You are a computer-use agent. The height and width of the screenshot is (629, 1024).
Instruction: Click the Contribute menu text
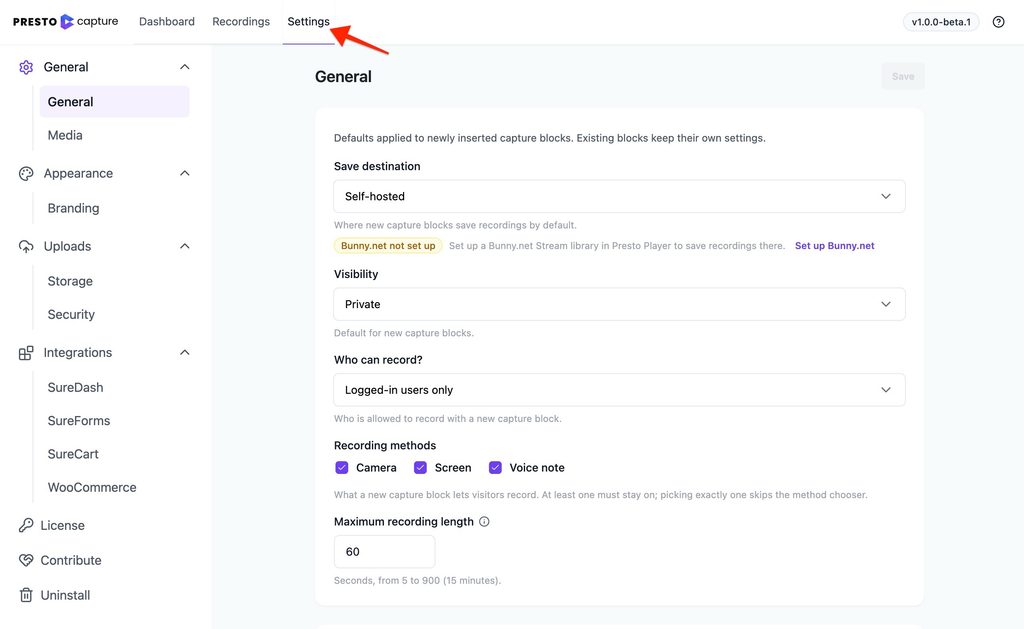point(71,560)
